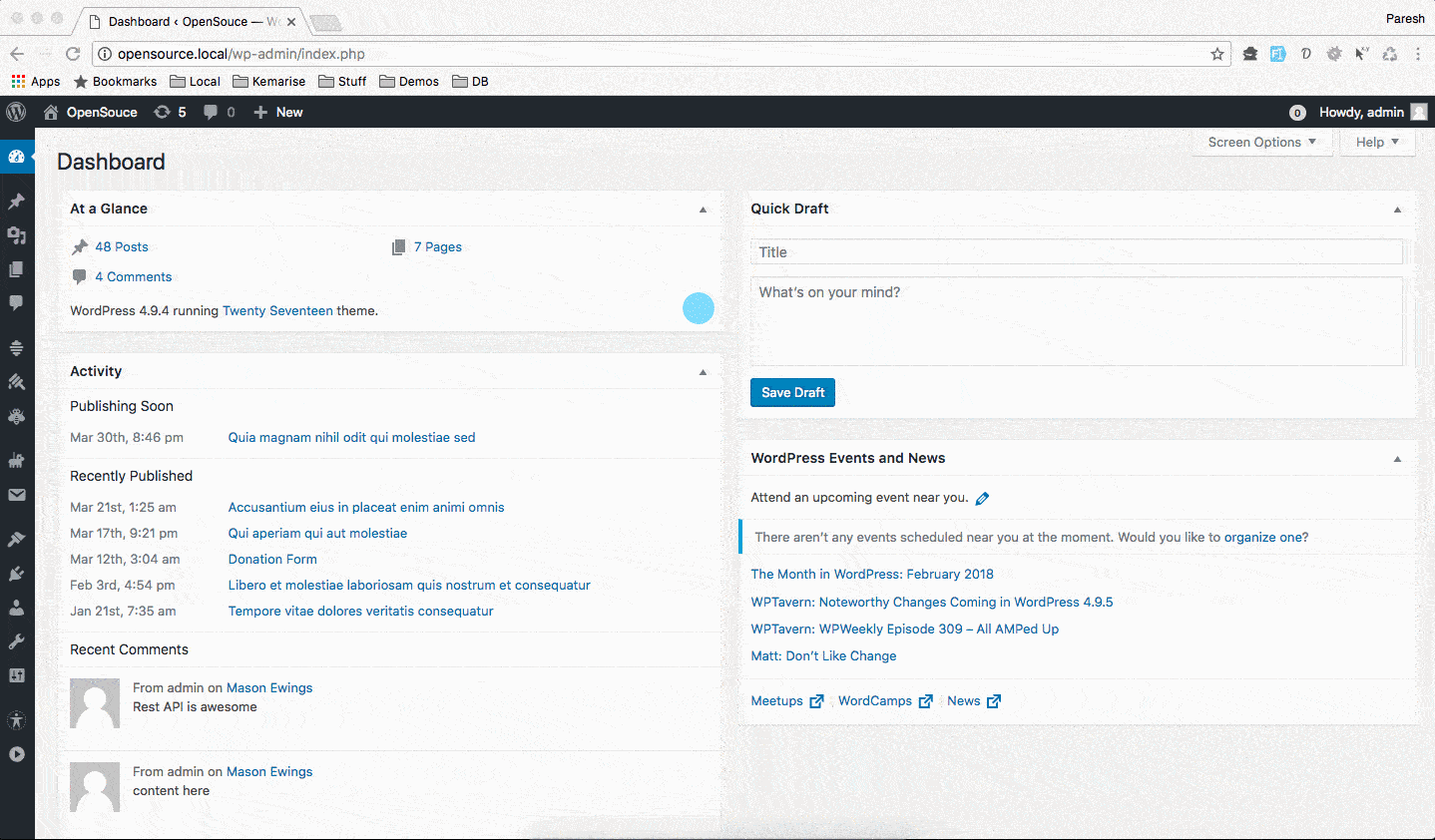Click Save Draft button
This screenshot has width=1435, height=840.
pyautogui.click(x=792, y=392)
